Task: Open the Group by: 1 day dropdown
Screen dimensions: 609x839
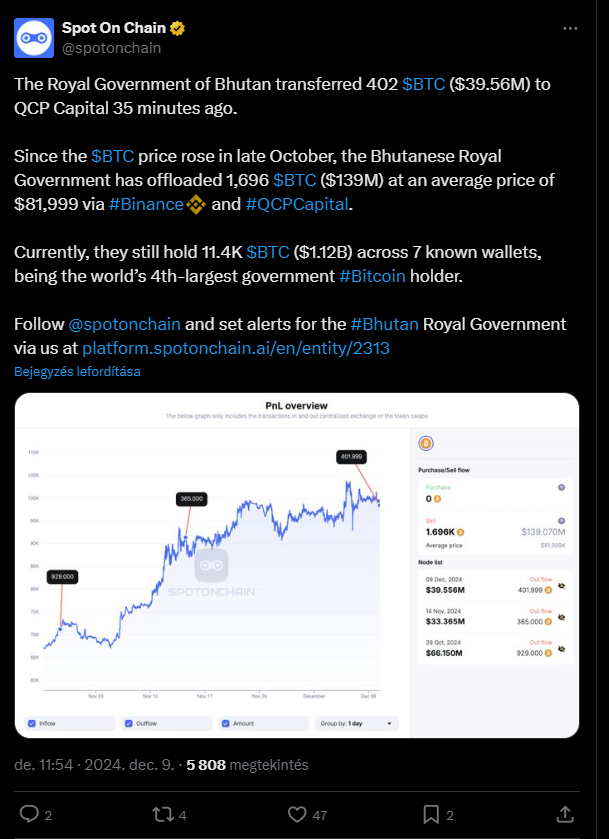Action: (x=356, y=723)
